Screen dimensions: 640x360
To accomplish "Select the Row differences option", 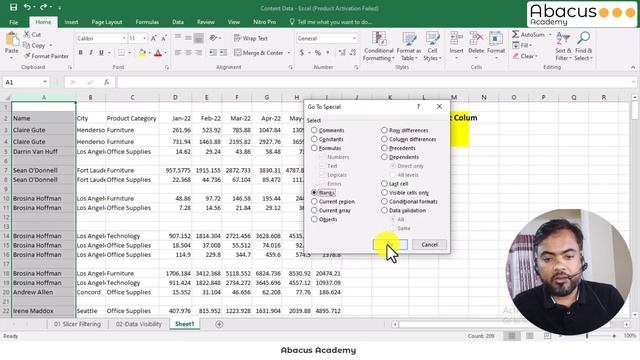I will coord(384,130).
